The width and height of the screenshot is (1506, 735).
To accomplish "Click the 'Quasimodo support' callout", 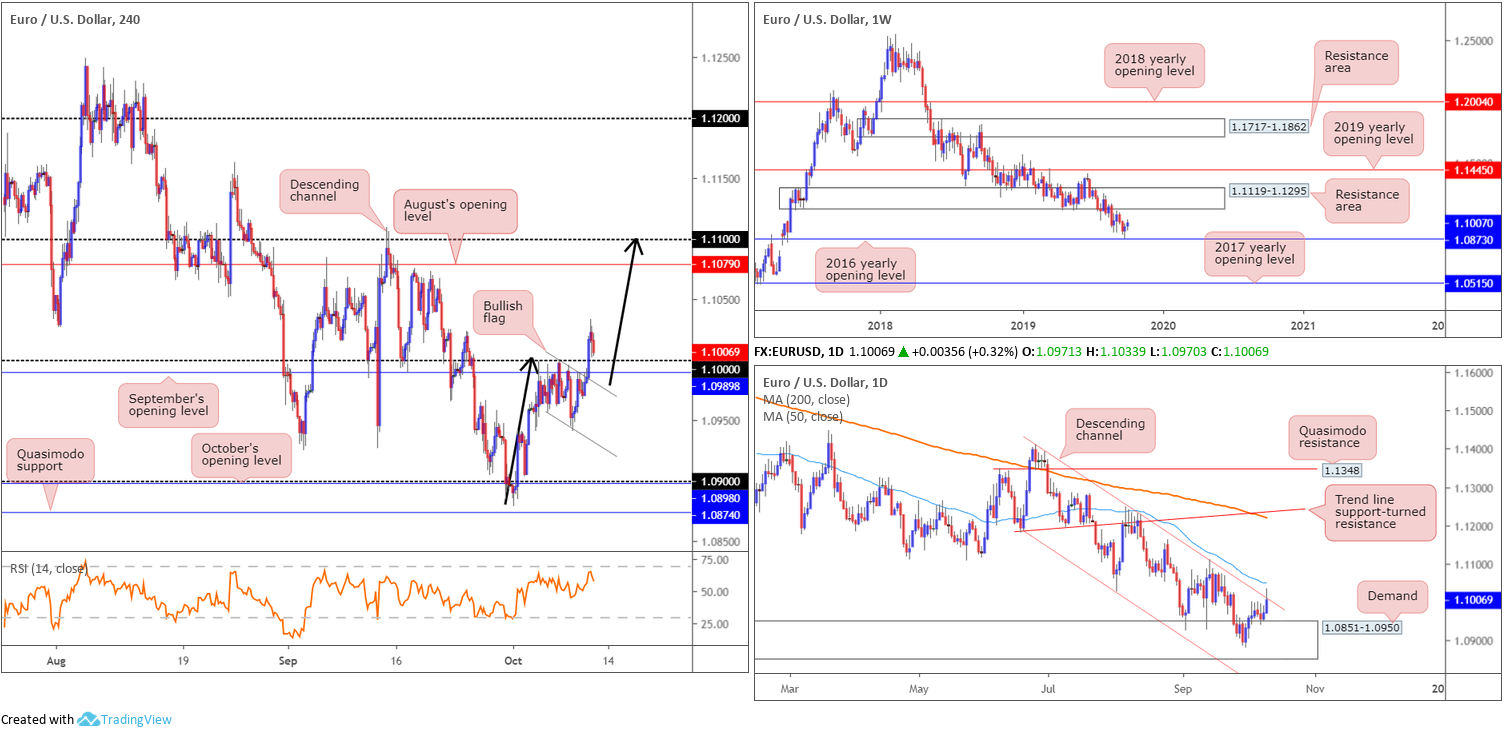I will coord(51,459).
